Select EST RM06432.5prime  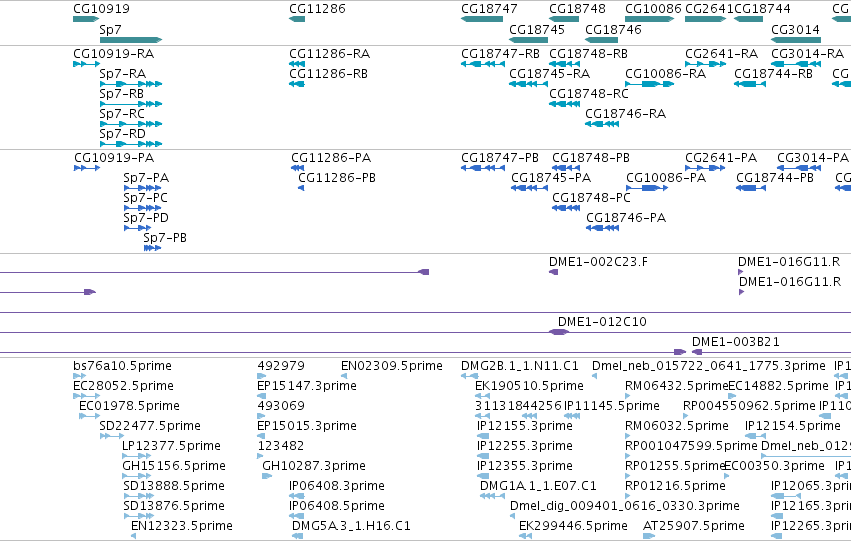point(677,386)
